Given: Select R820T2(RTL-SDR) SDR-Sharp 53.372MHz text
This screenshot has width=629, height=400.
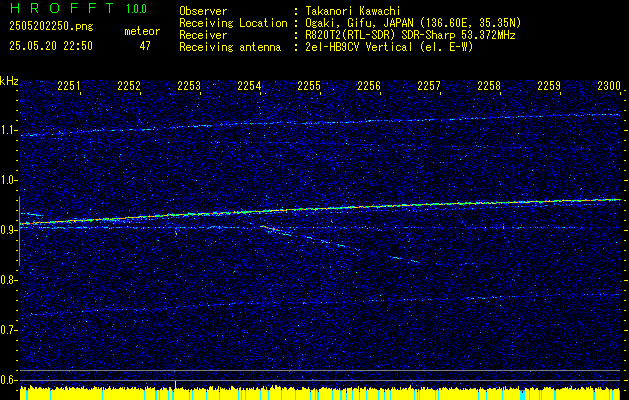Looking at the screenshot, I should click(410, 35).
